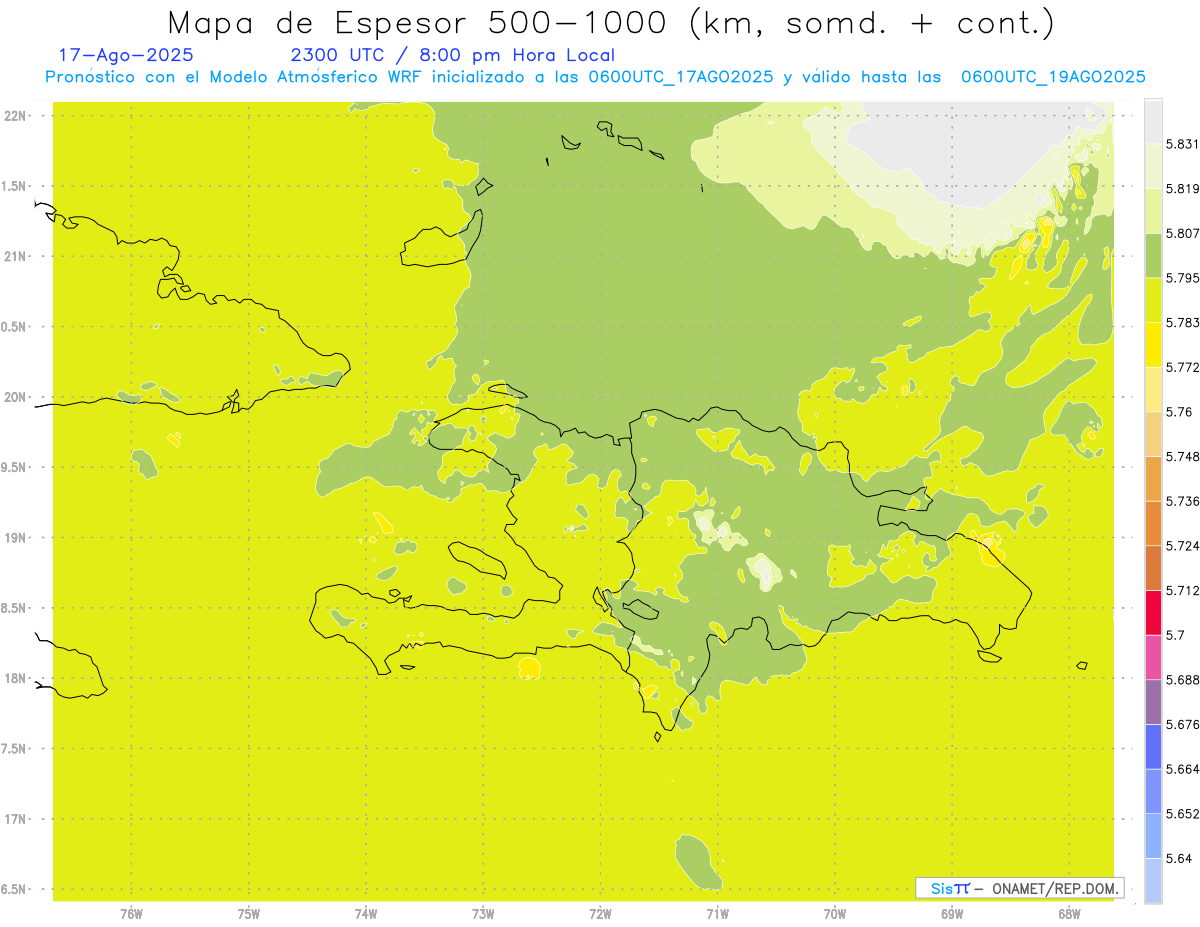Click the legend value 5.652

[1182, 813]
